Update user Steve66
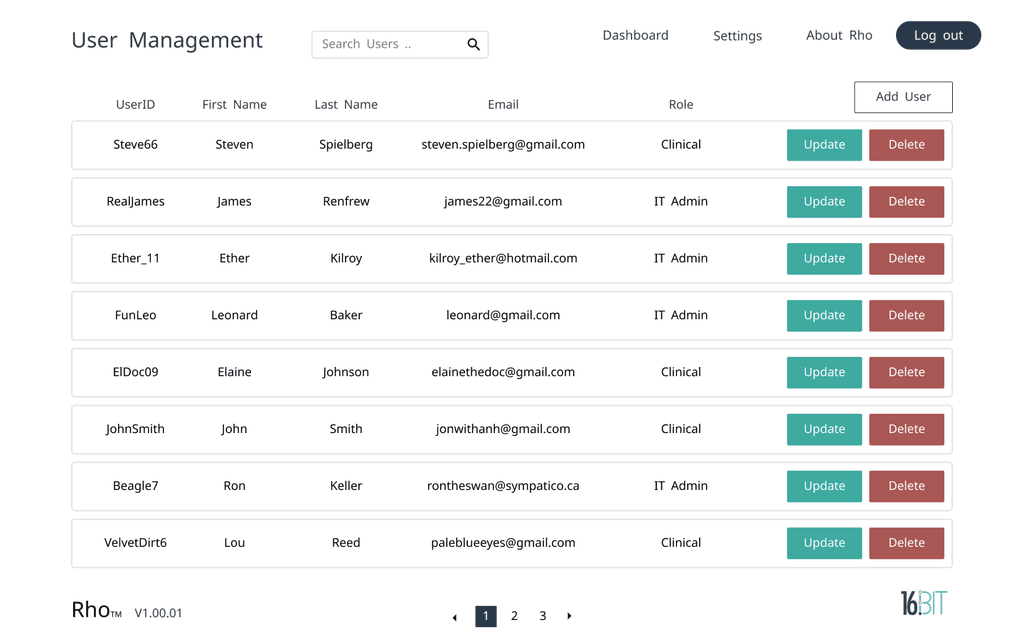 pos(824,144)
